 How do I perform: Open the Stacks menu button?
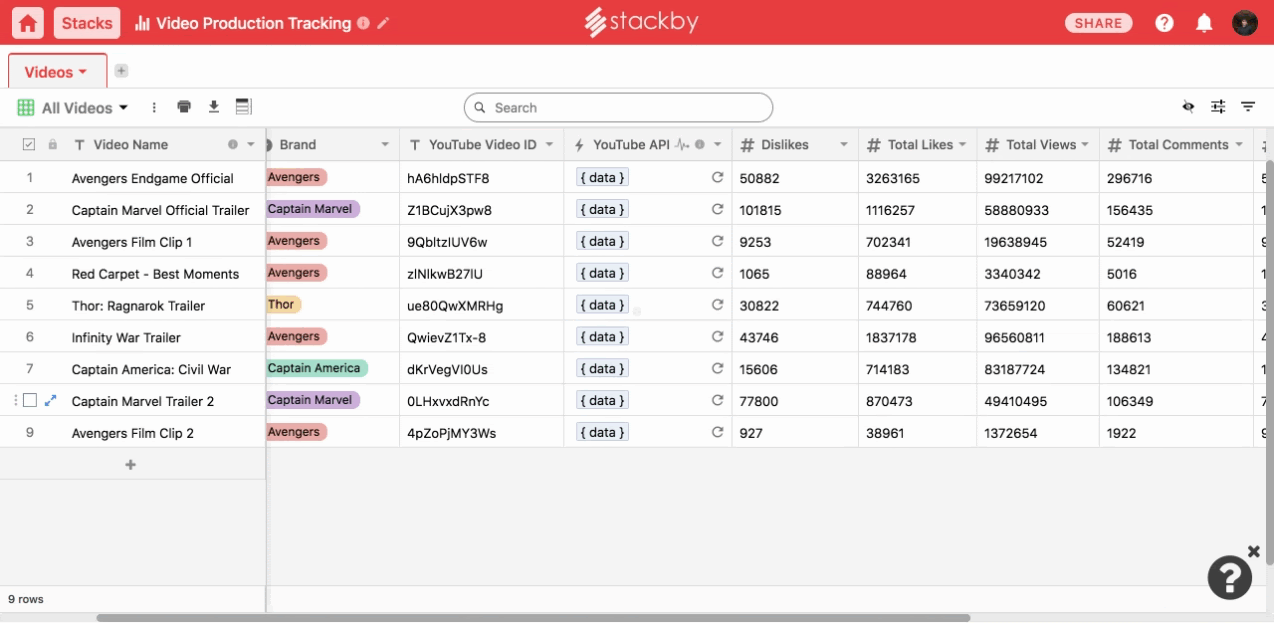pyautogui.click(x=87, y=23)
